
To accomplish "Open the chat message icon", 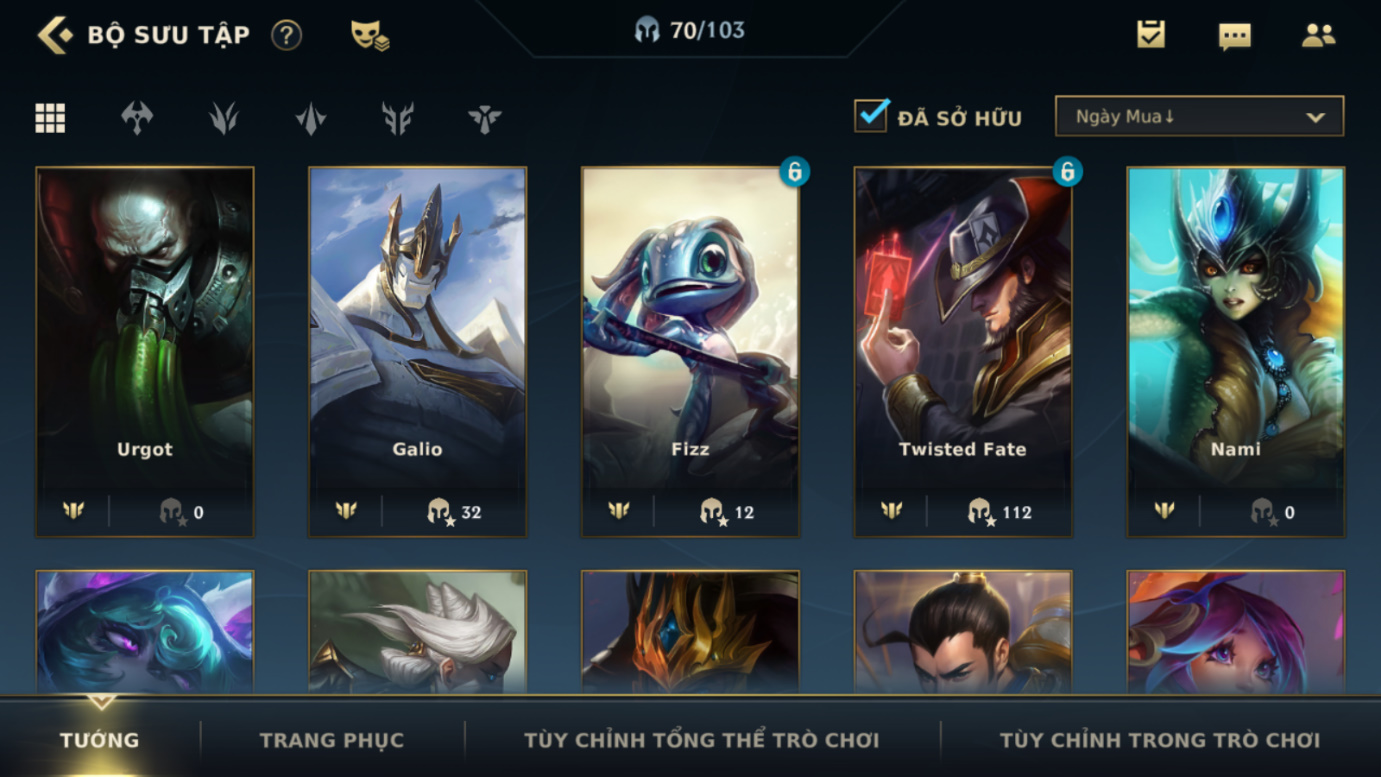I will (1235, 37).
